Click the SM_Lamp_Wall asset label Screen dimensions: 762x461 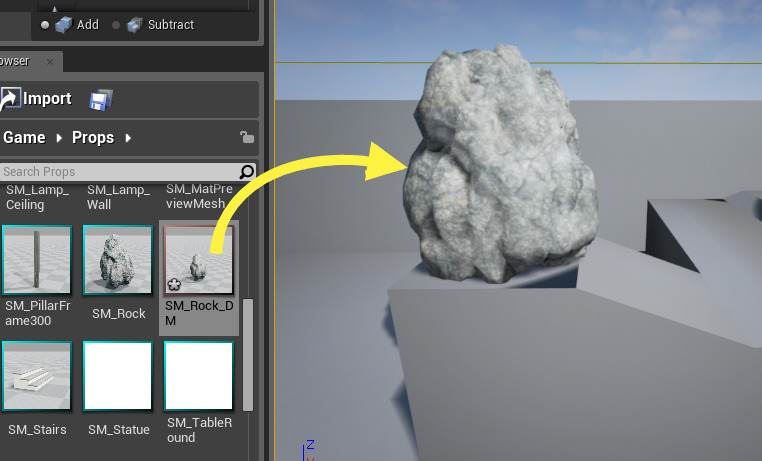pyautogui.click(x=119, y=197)
